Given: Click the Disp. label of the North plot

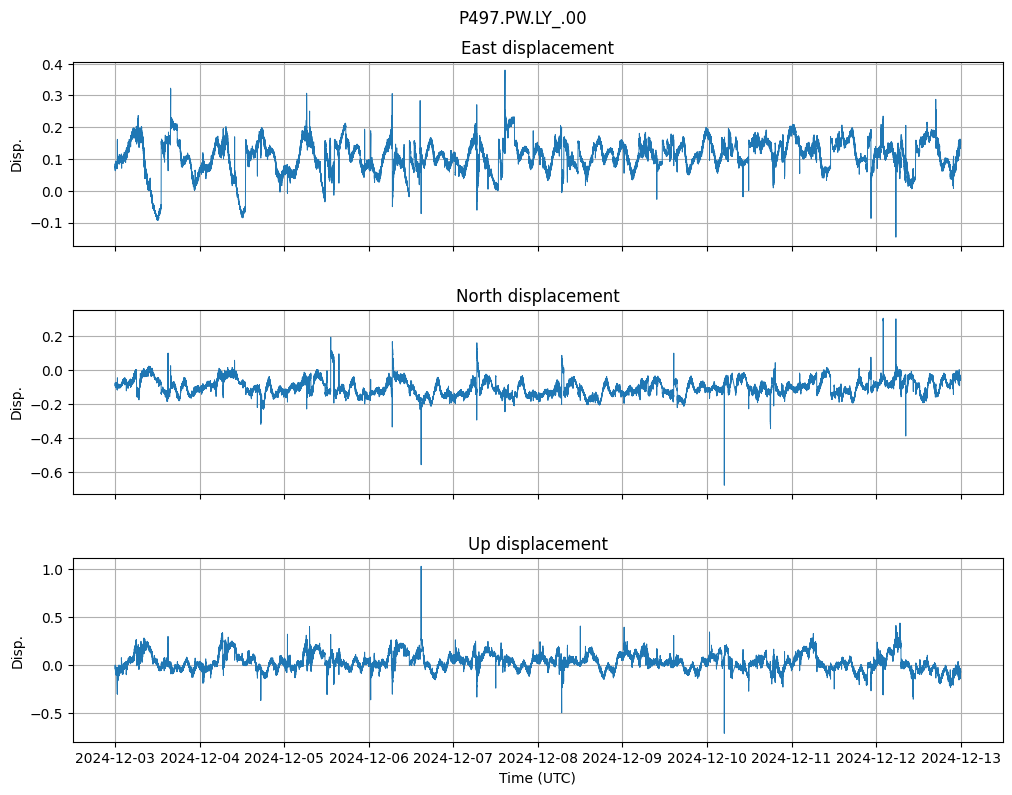Looking at the screenshot, I should tap(17, 402).
